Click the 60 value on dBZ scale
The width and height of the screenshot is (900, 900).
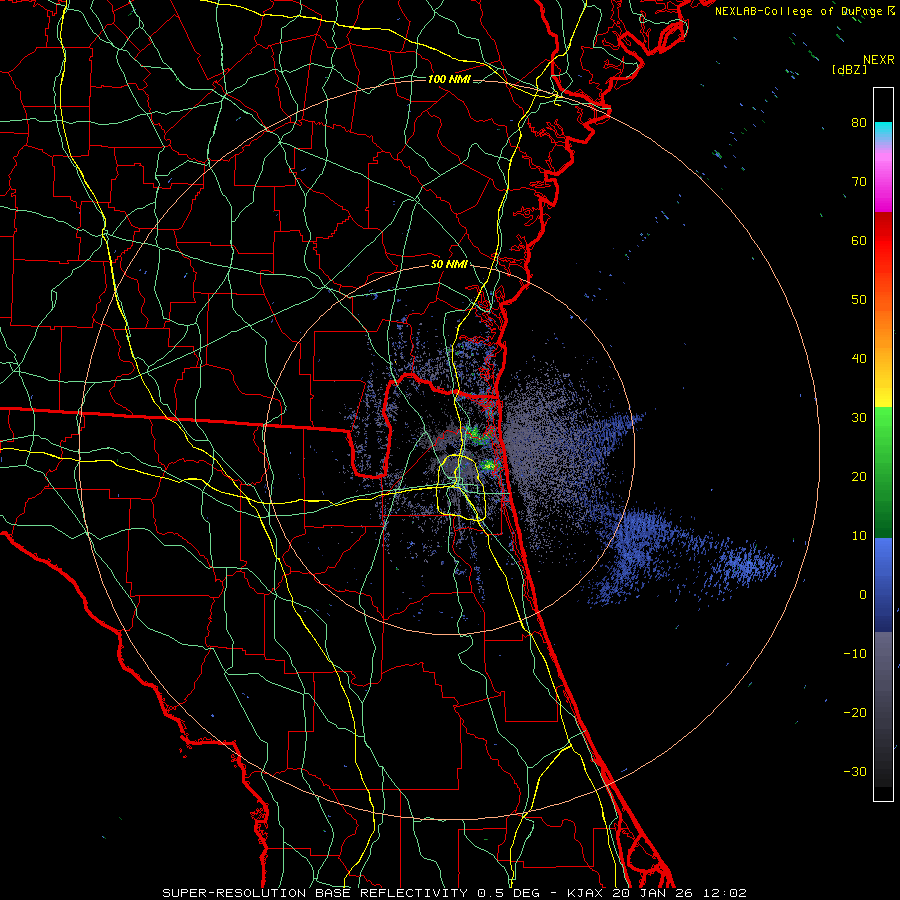pyautogui.click(x=859, y=240)
